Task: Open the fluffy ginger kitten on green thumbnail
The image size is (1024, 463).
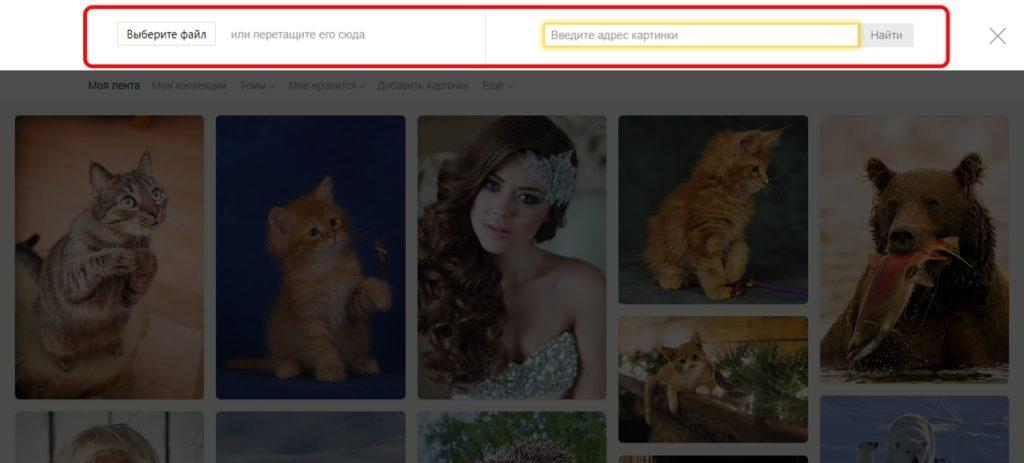Action: pyautogui.click(x=713, y=210)
